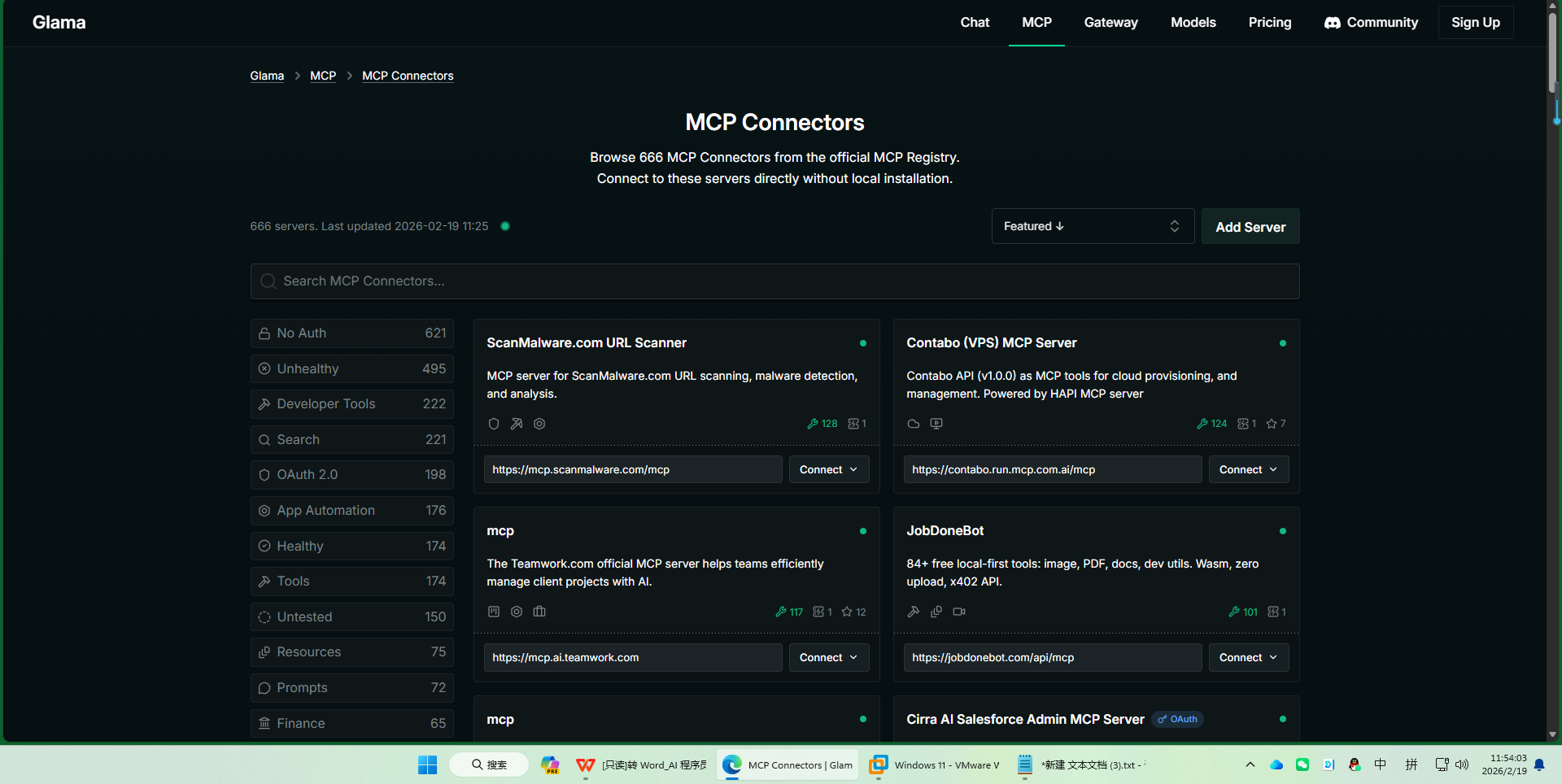Image resolution: width=1562 pixels, height=784 pixels.
Task: Open the Pricing nav tab
Action: [1270, 23]
